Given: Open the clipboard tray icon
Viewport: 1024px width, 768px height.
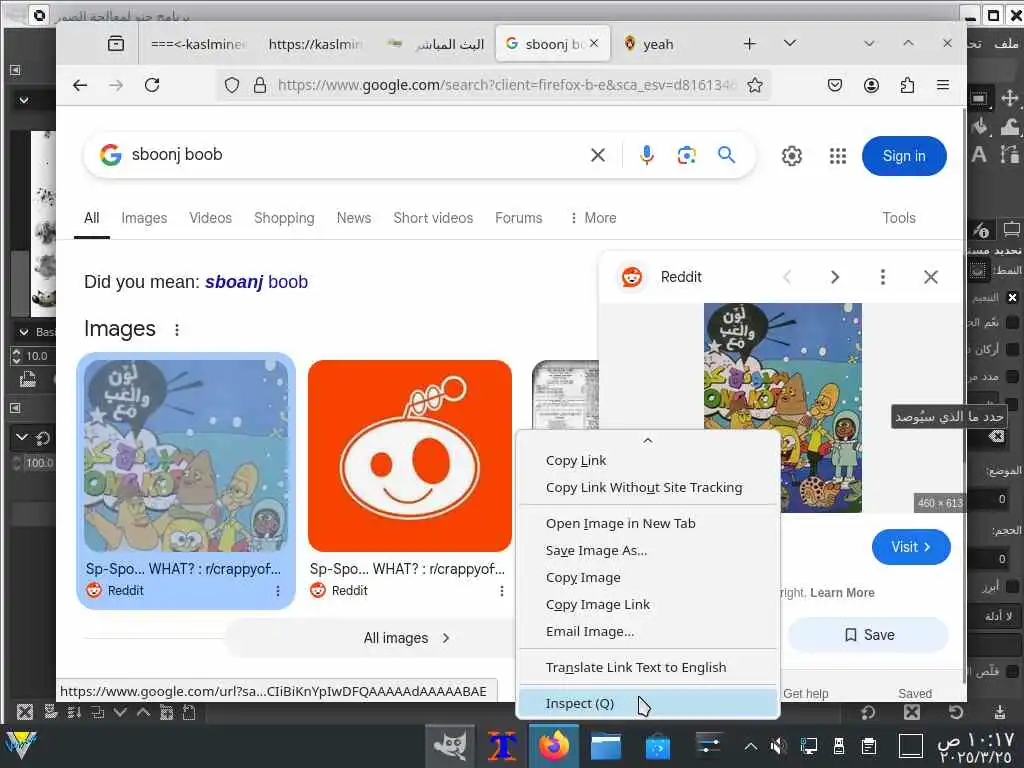Looking at the screenshot, I should pos(869,746).
